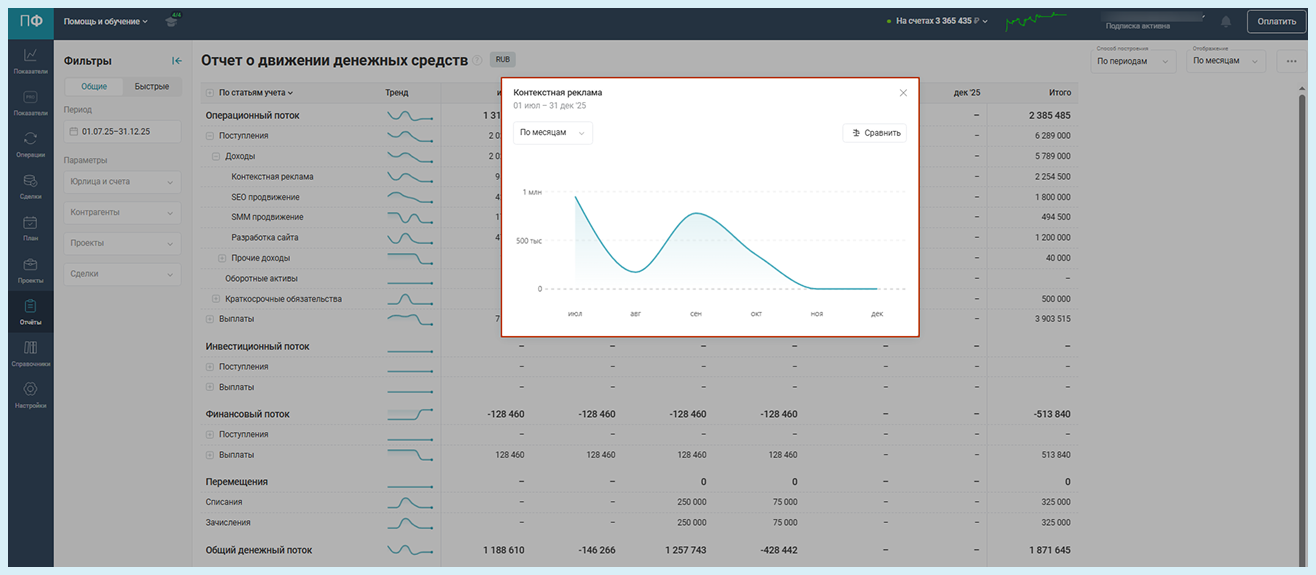Open Настройки gear in the sidebar

coord(30,394)
